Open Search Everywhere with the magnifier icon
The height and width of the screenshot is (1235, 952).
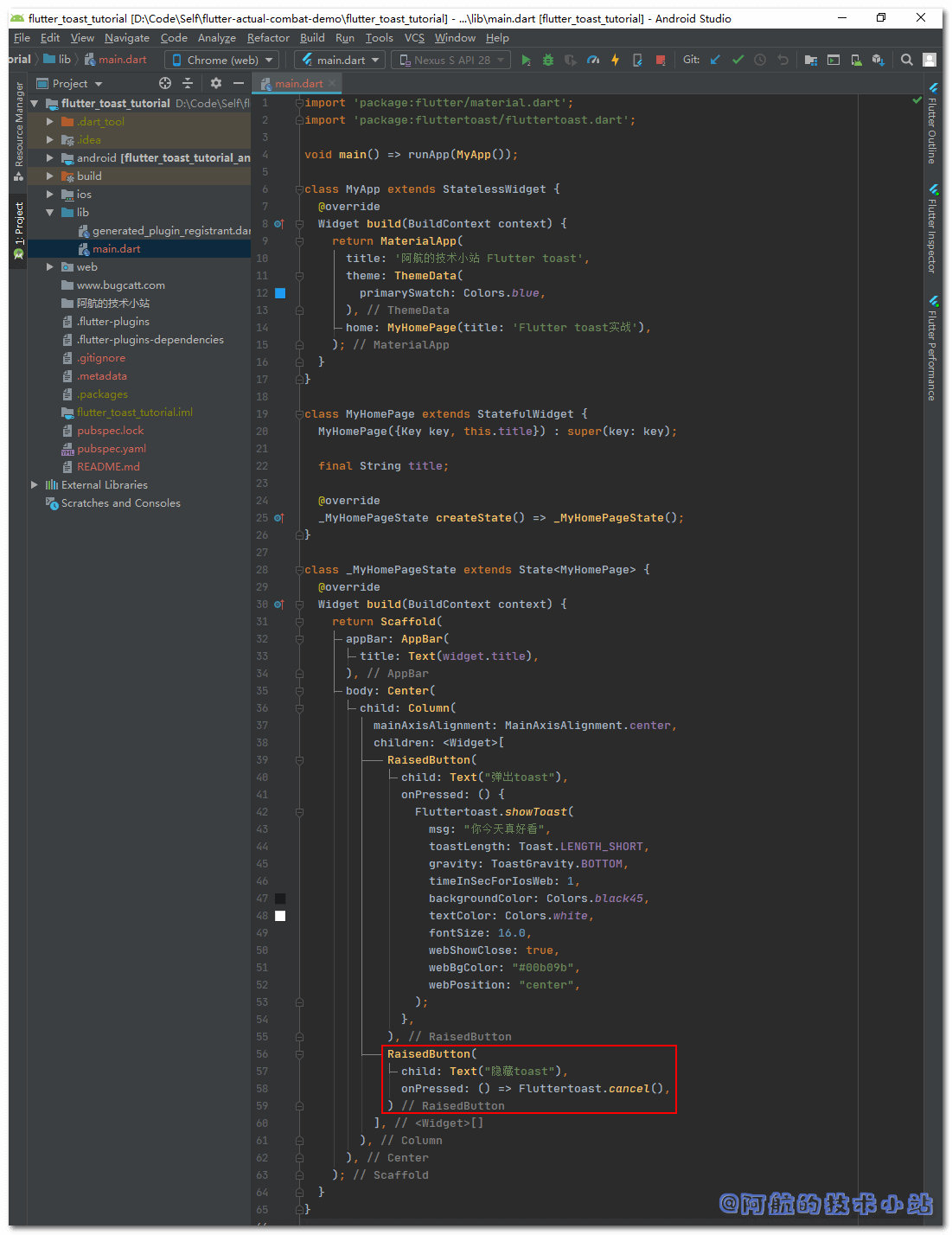click(x=907, y=60)
